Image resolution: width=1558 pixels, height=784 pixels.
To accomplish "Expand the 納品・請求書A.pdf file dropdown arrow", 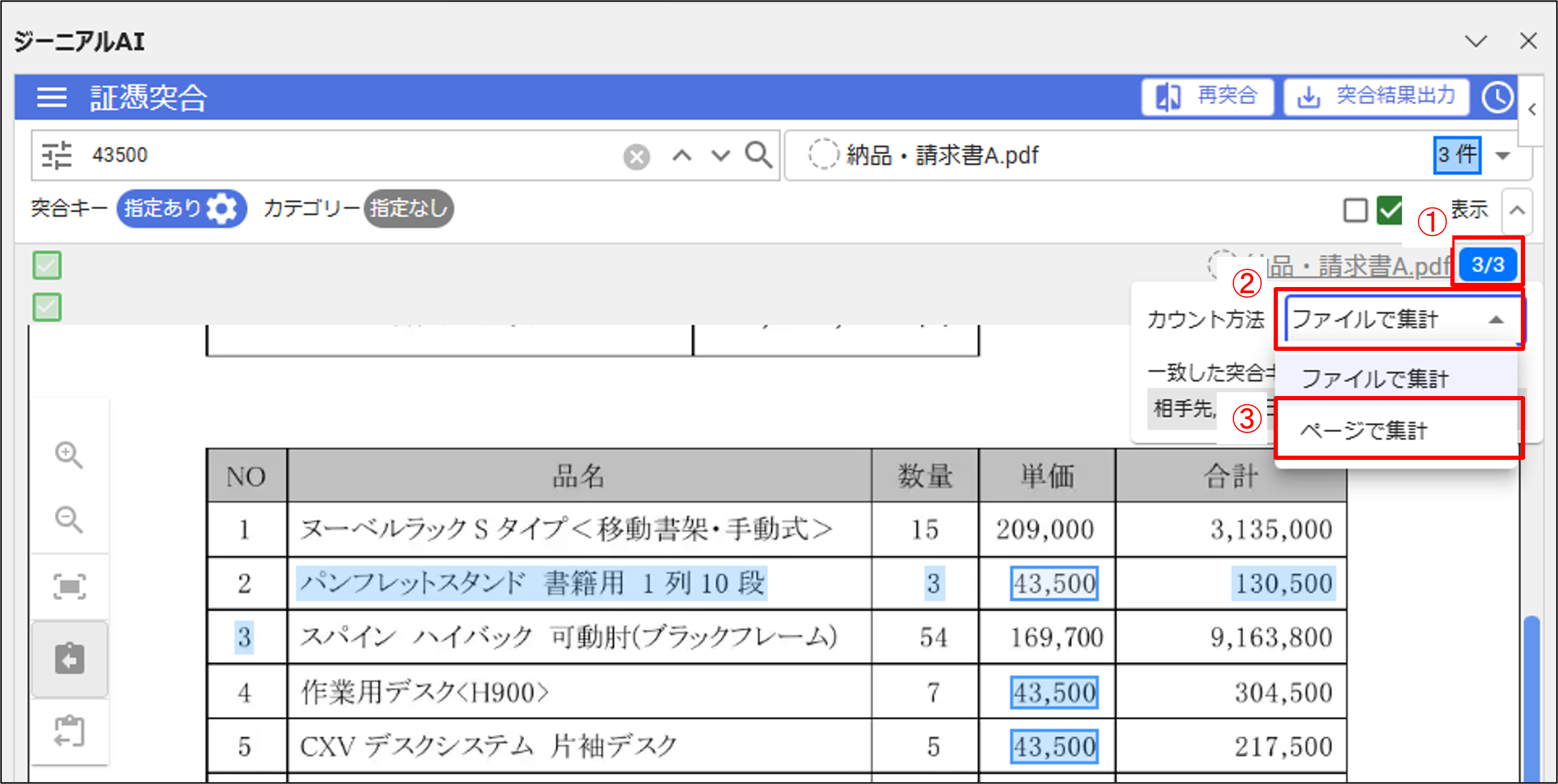I will tap(1503, 156).
